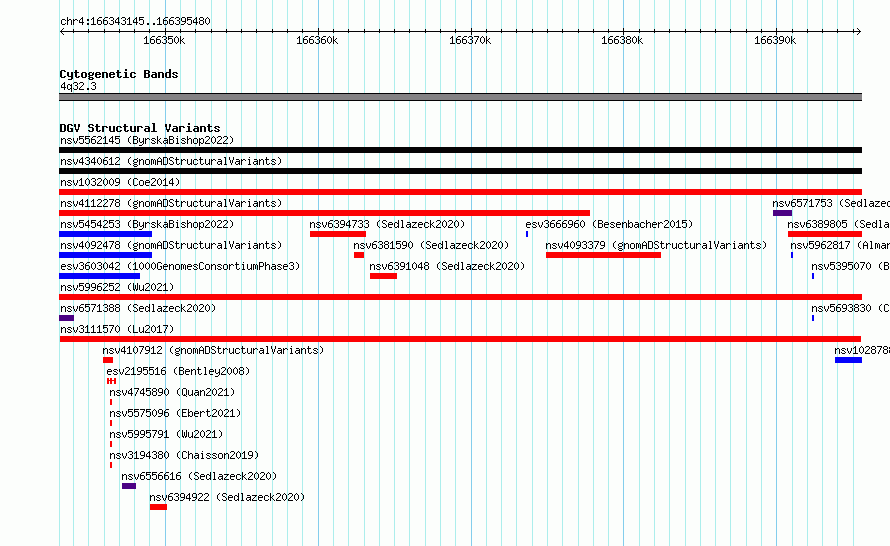This screenshot has height=546, width=890.
Task: Click the red bar for nsv5996252
Action: 460,297
